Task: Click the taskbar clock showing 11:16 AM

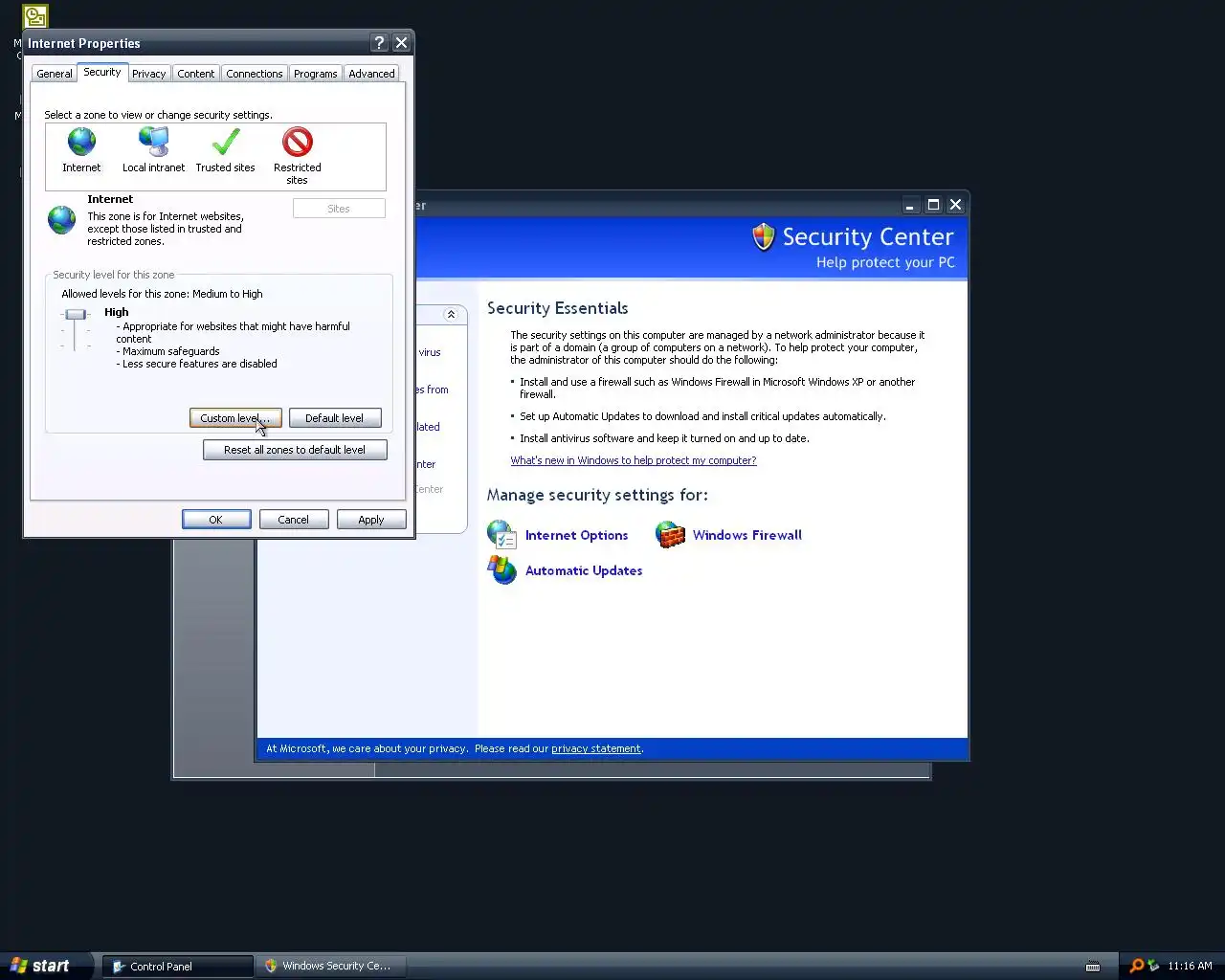Action: pyautogui.click(x=1190, y=966)
